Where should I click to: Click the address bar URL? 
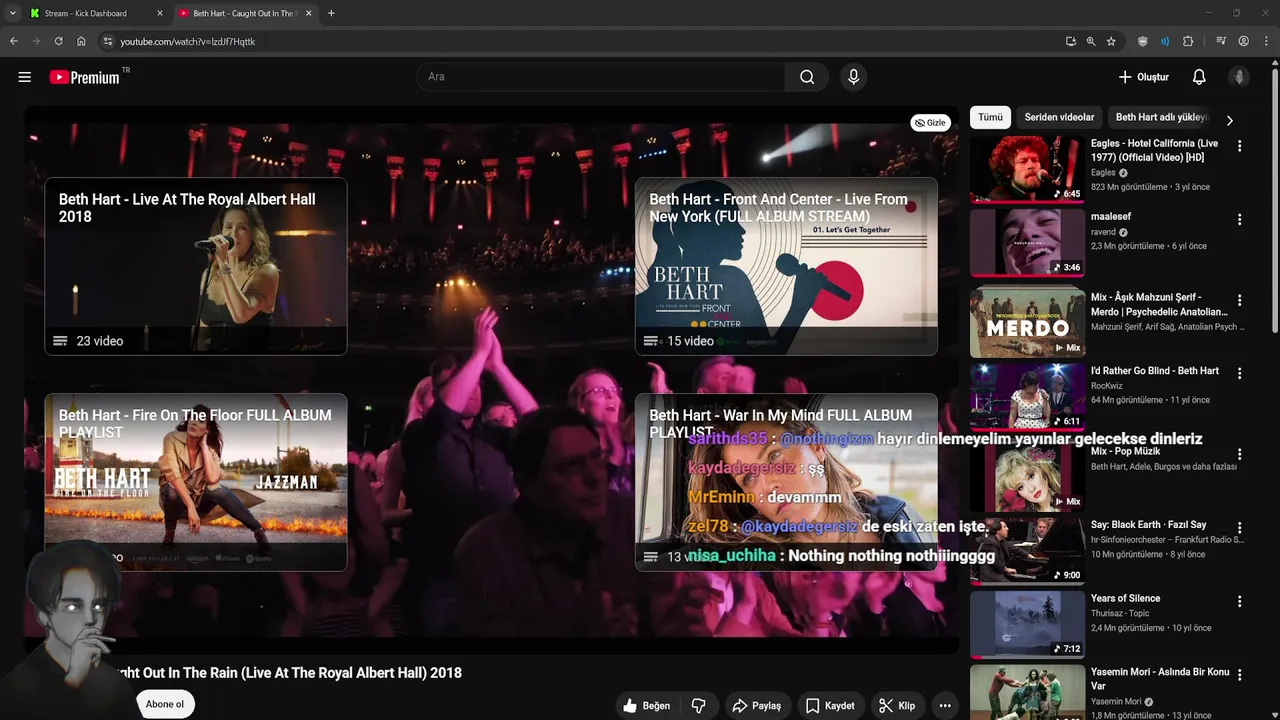point(188,42)
